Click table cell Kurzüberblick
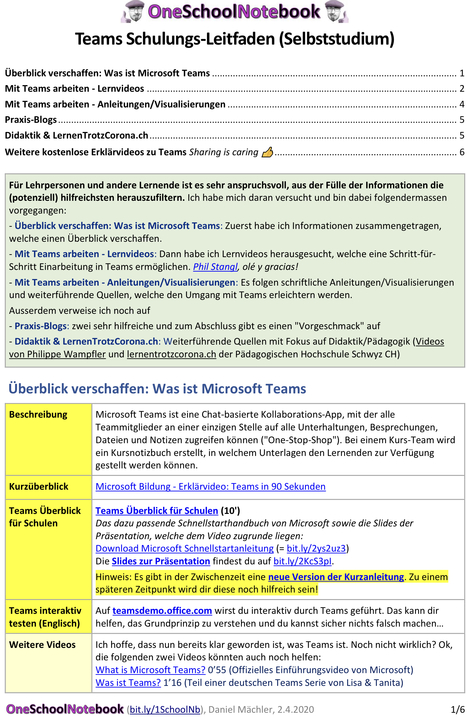 coord(48,487)
